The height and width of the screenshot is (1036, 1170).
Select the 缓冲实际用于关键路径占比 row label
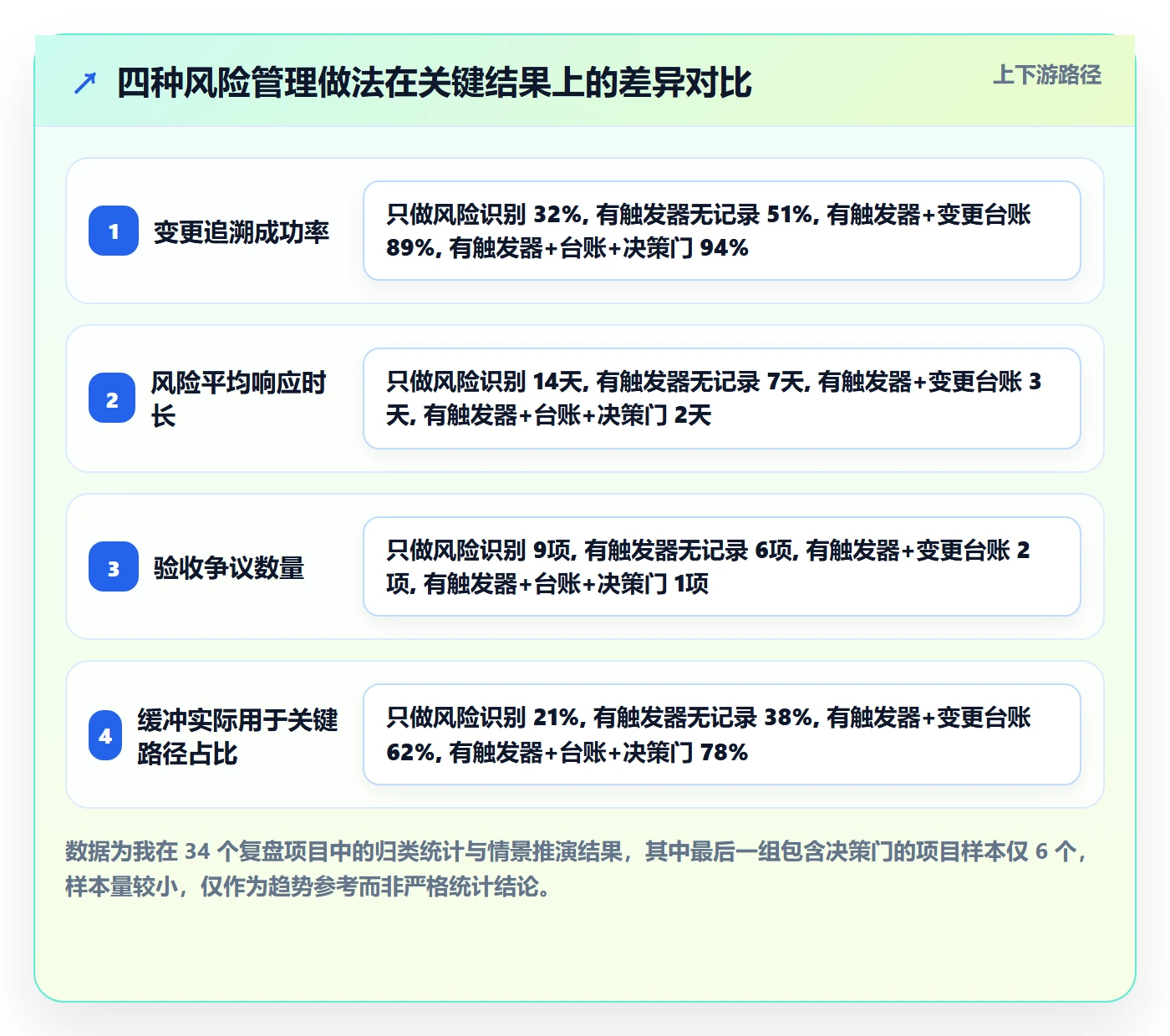238,736
